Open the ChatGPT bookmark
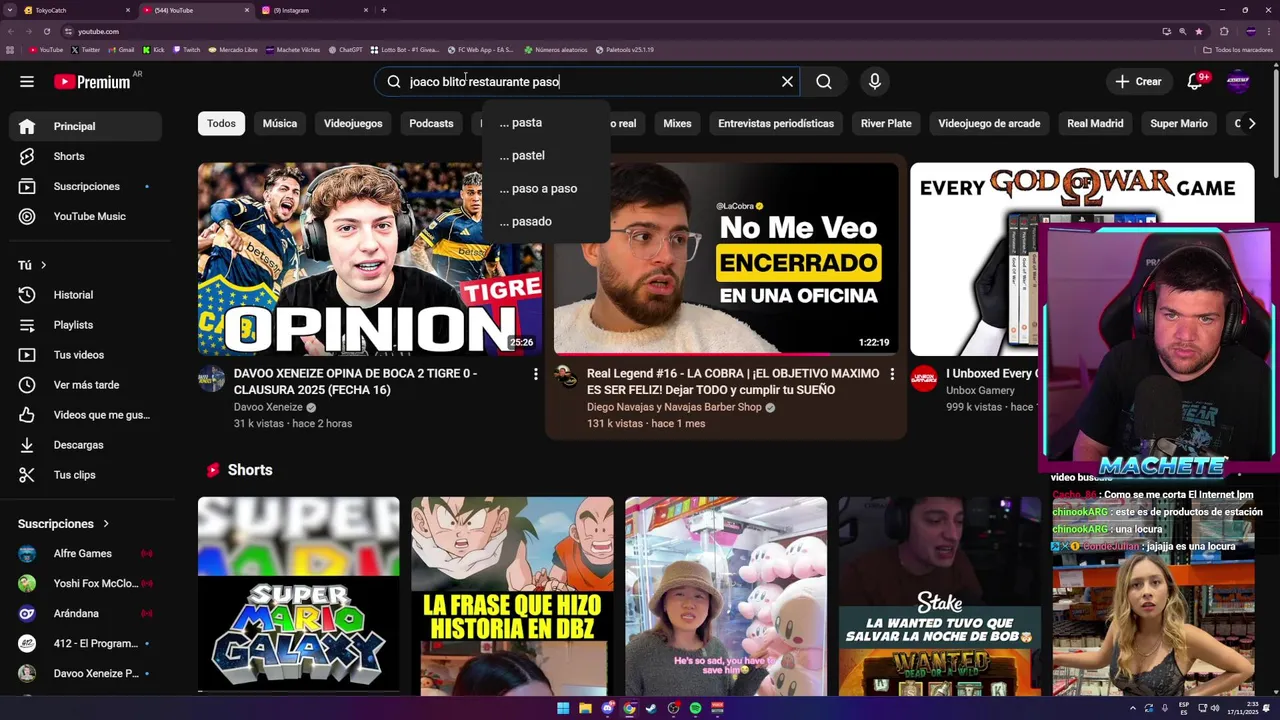This screenshot has width=1280, height=720. click(346, 50)
